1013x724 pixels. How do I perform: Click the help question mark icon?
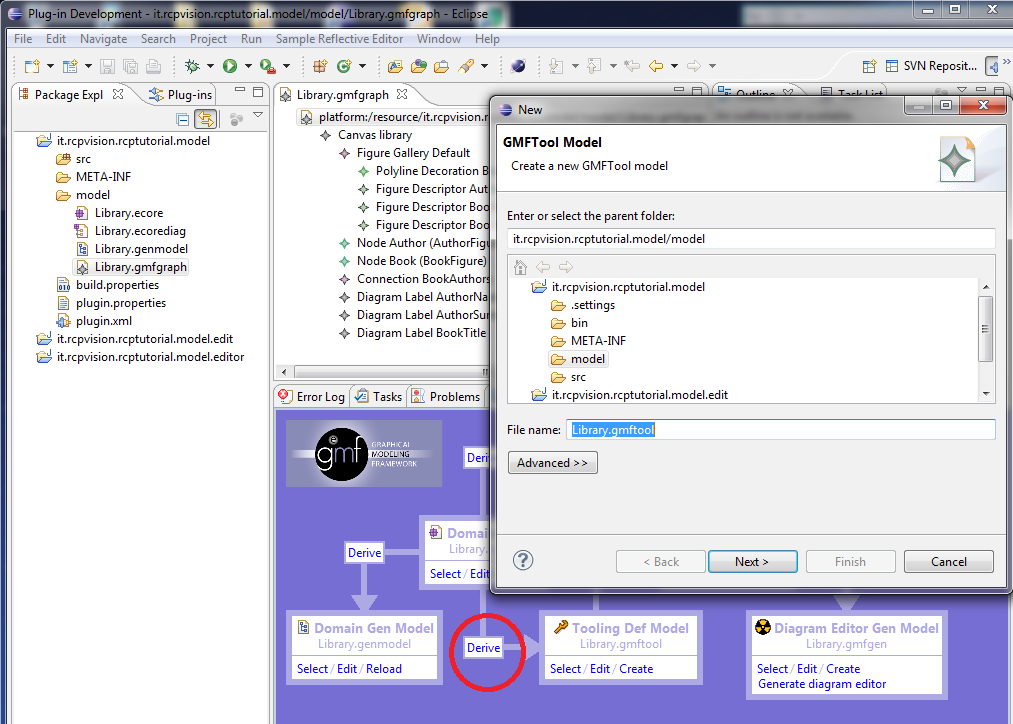coord(523,561)
